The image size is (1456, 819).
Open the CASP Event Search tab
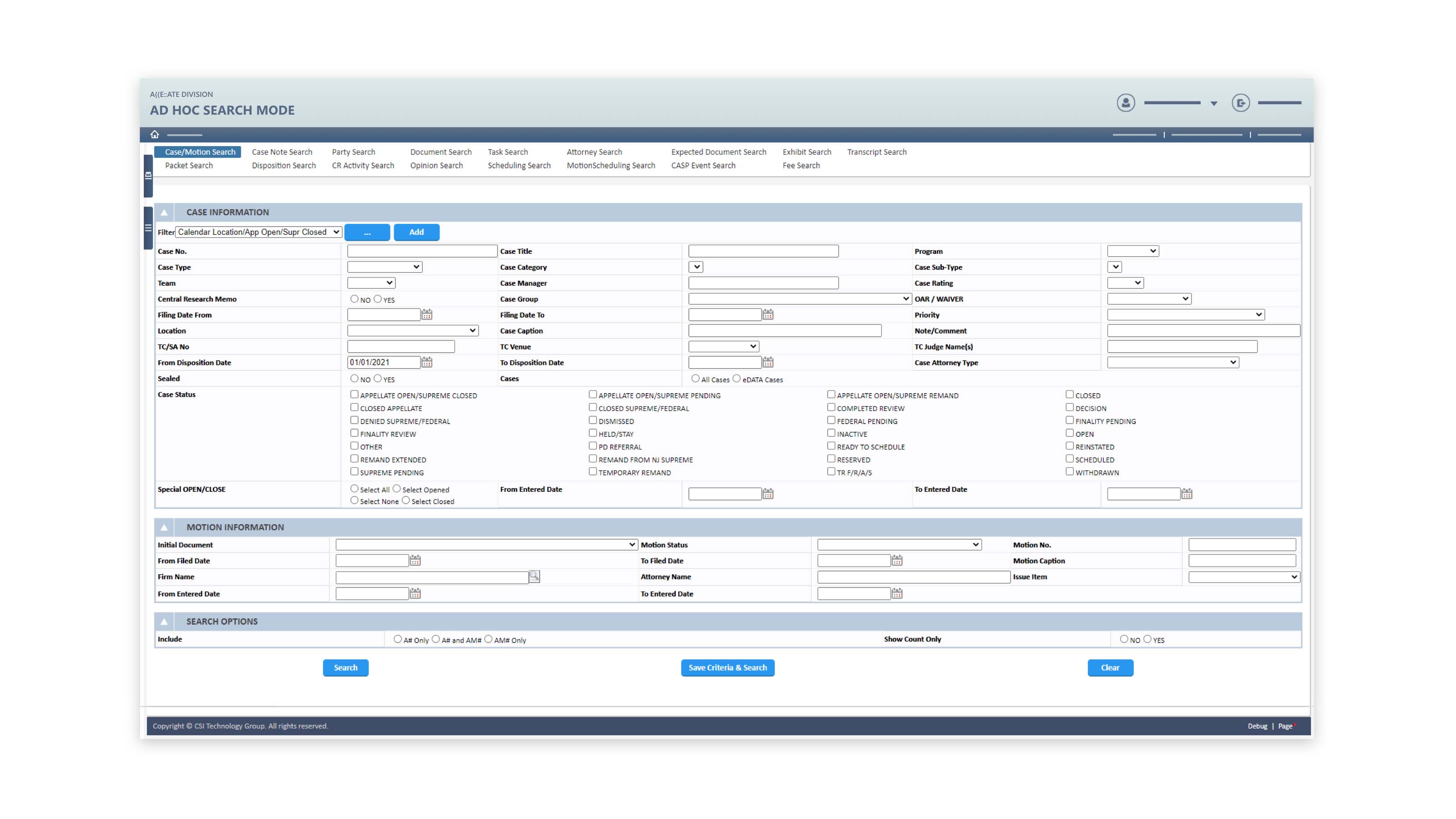[x=704, y=166]
